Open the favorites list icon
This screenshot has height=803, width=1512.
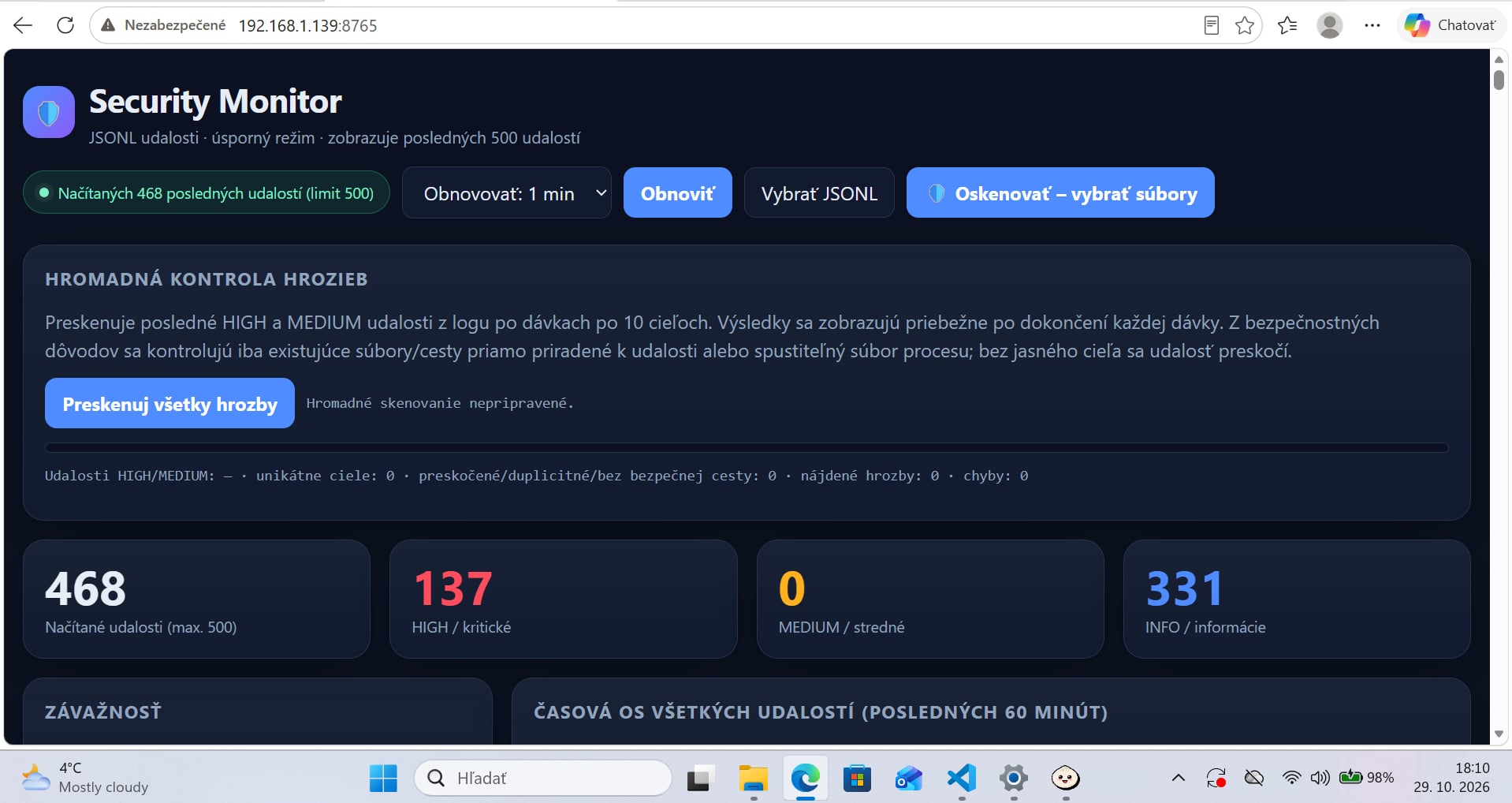[x=1287, y=25]
